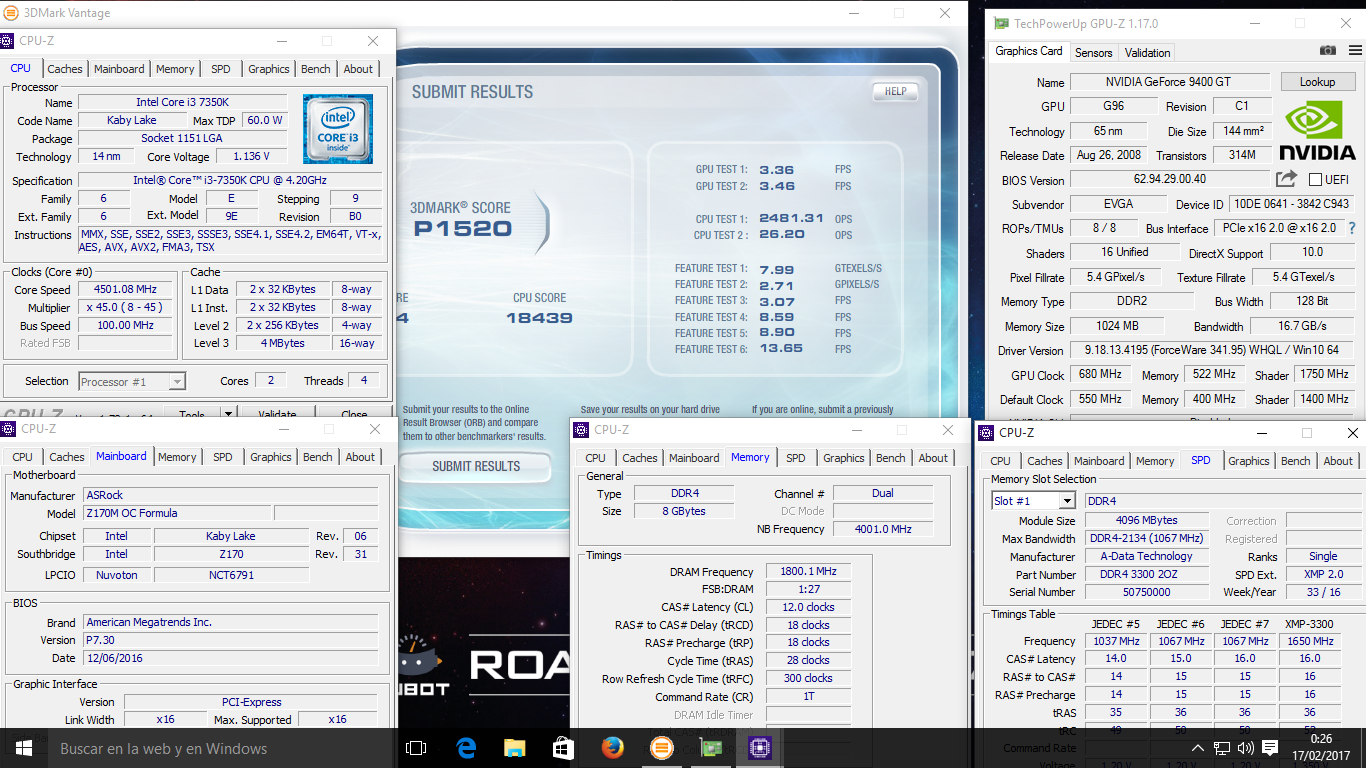The height and width of the screenshot is (768, 1366).
Task: Click the DRAM Frequency value 1800.1 MHz
Action: 809,572
